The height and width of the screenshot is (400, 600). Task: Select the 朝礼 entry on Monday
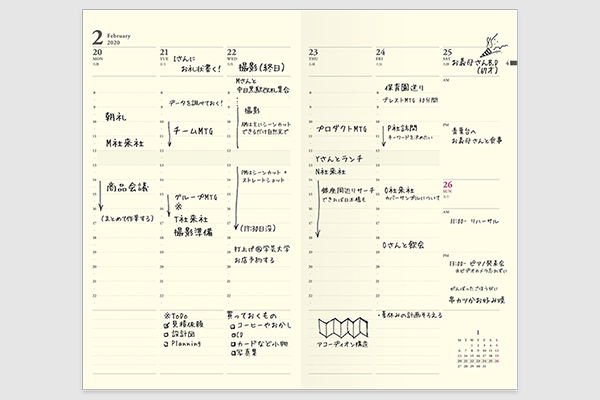pyautogui.click(x=116, y=117)
